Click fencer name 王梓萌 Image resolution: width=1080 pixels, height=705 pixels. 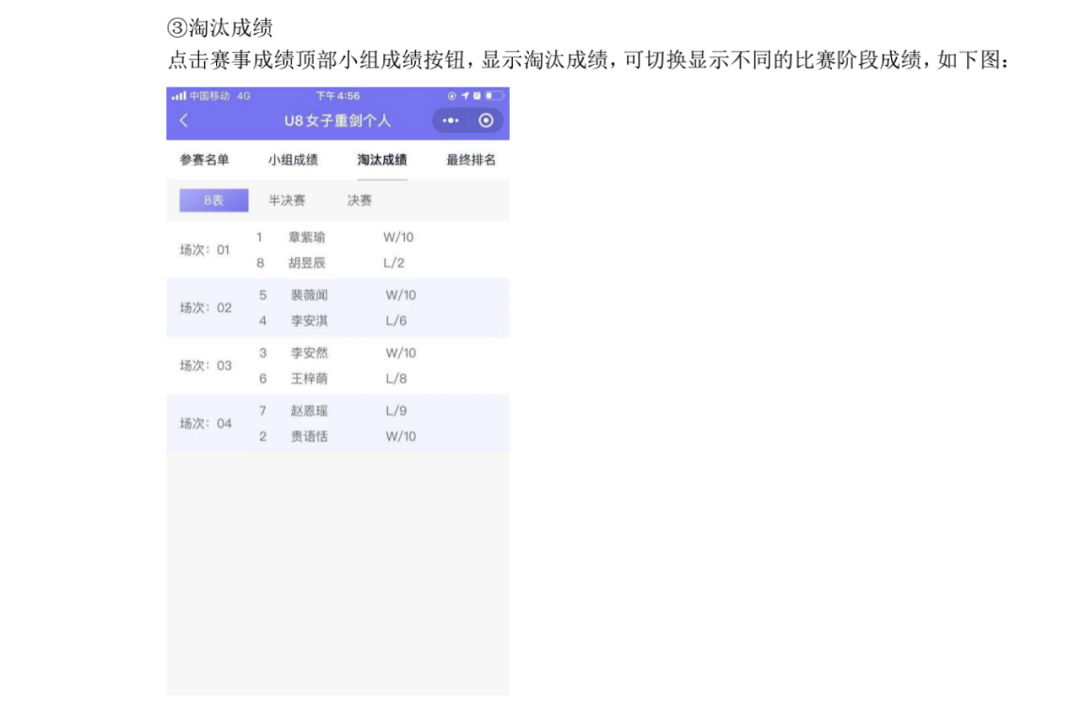point(309,379)
